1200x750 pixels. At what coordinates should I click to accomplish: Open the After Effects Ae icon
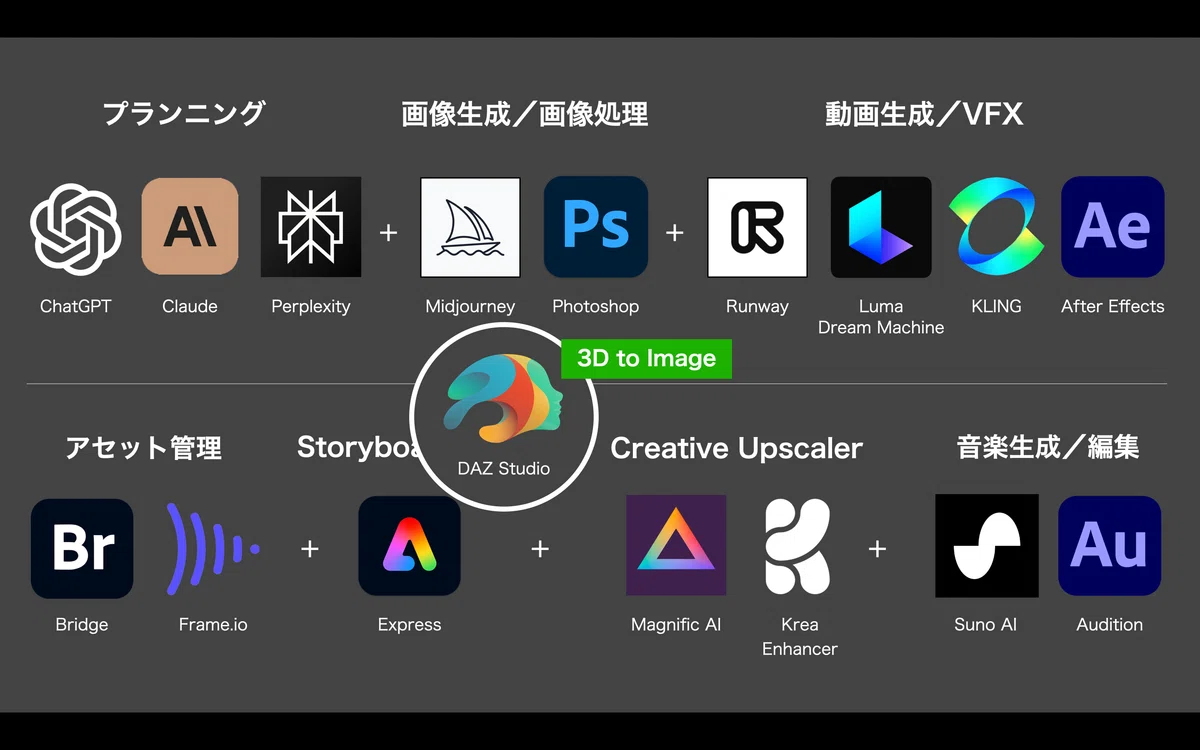click(1113, 227)
